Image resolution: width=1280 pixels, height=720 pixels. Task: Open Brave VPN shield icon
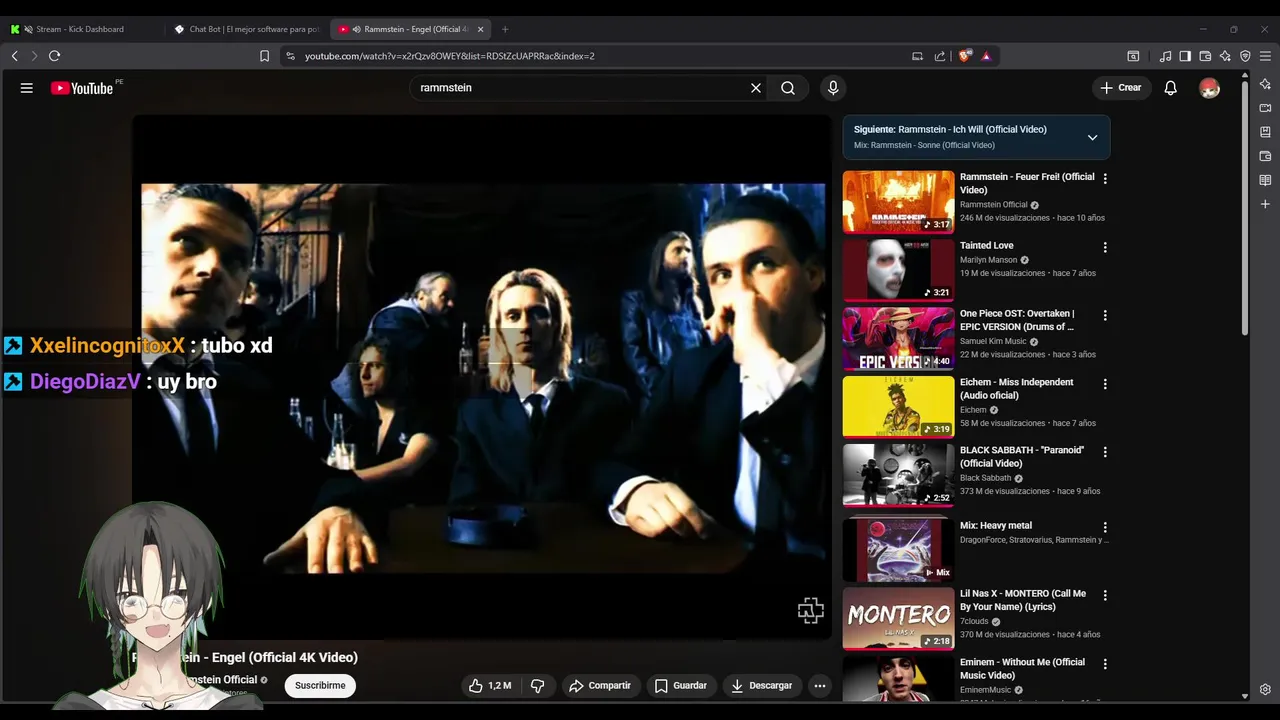(1245, 56)
